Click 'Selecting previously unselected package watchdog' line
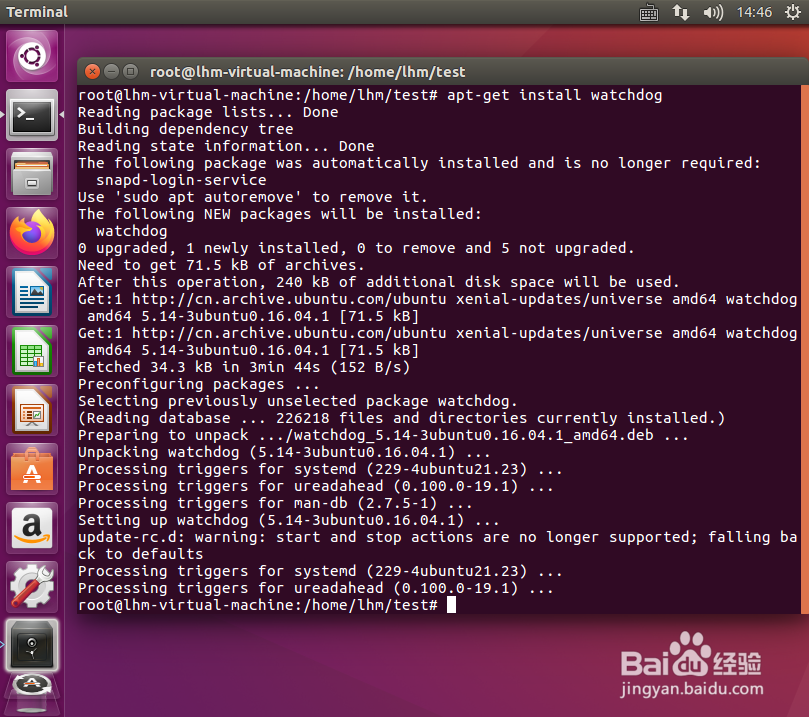 [298, 401]
